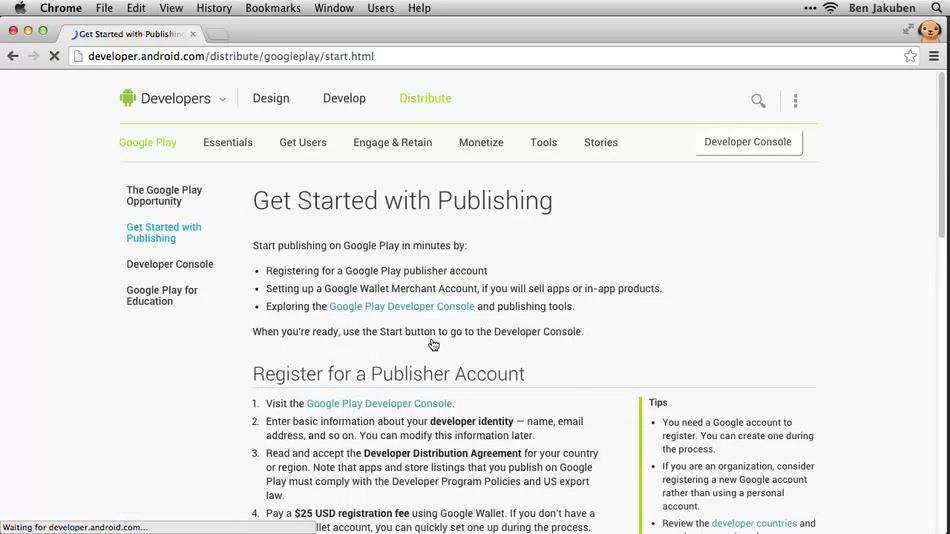Click the Chrome forward arrow

coord(33,56)
